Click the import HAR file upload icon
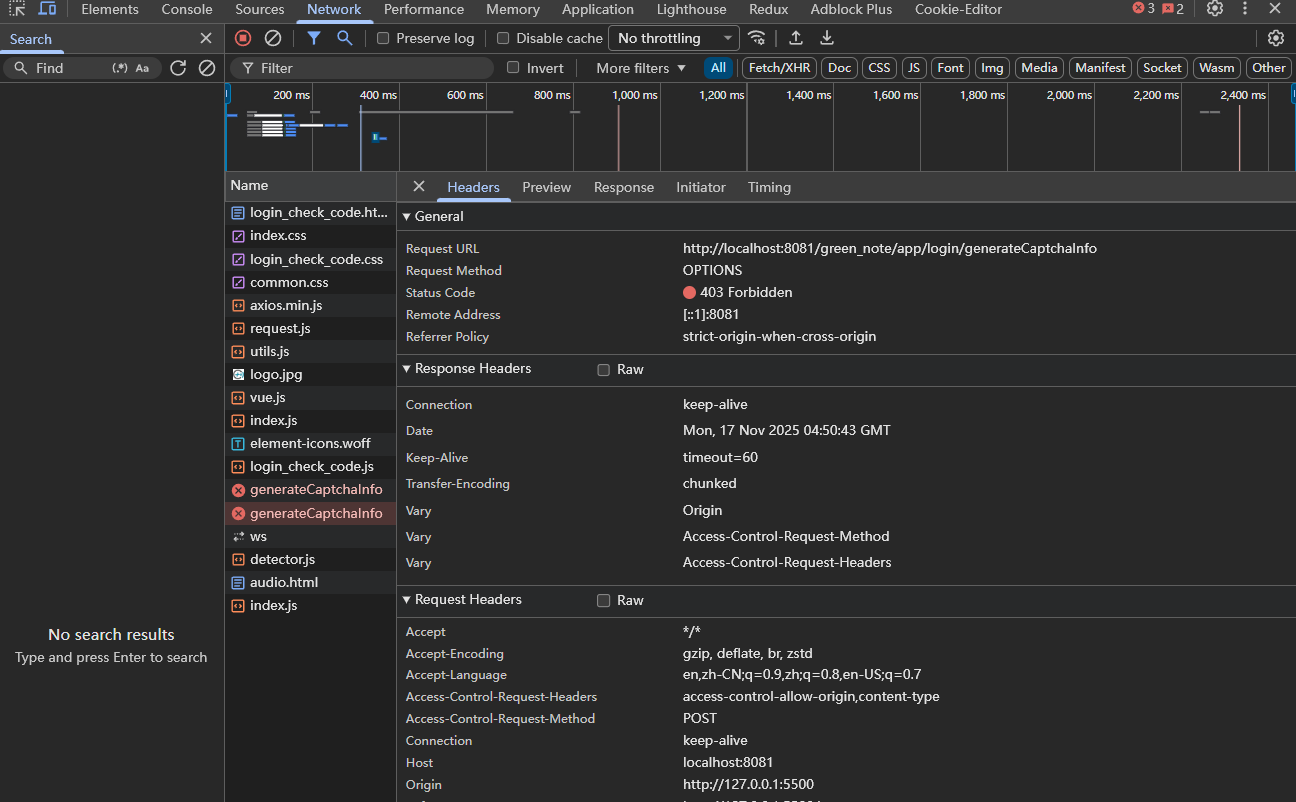 pos(796,38)
